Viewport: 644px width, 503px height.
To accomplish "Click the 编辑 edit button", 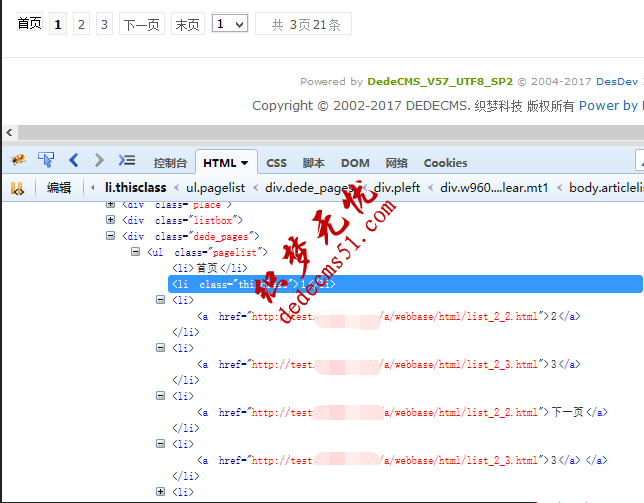I will click(59, 188).
